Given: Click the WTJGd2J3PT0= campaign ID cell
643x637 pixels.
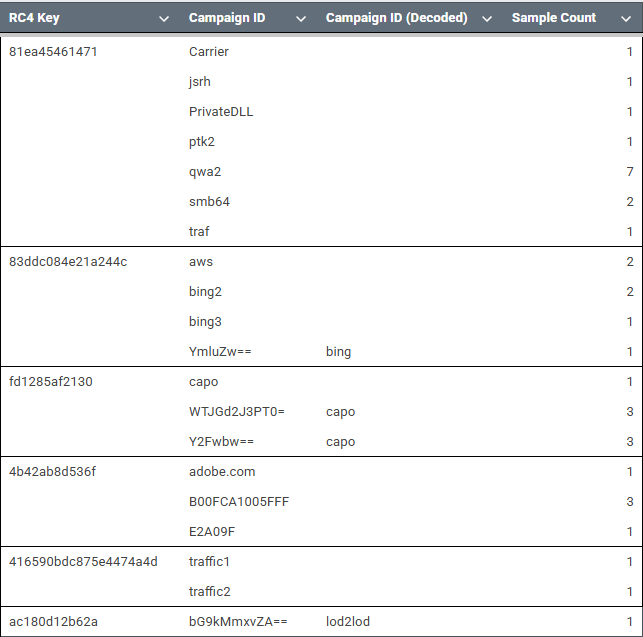Looking at the screenshot, I should (237, 412).
